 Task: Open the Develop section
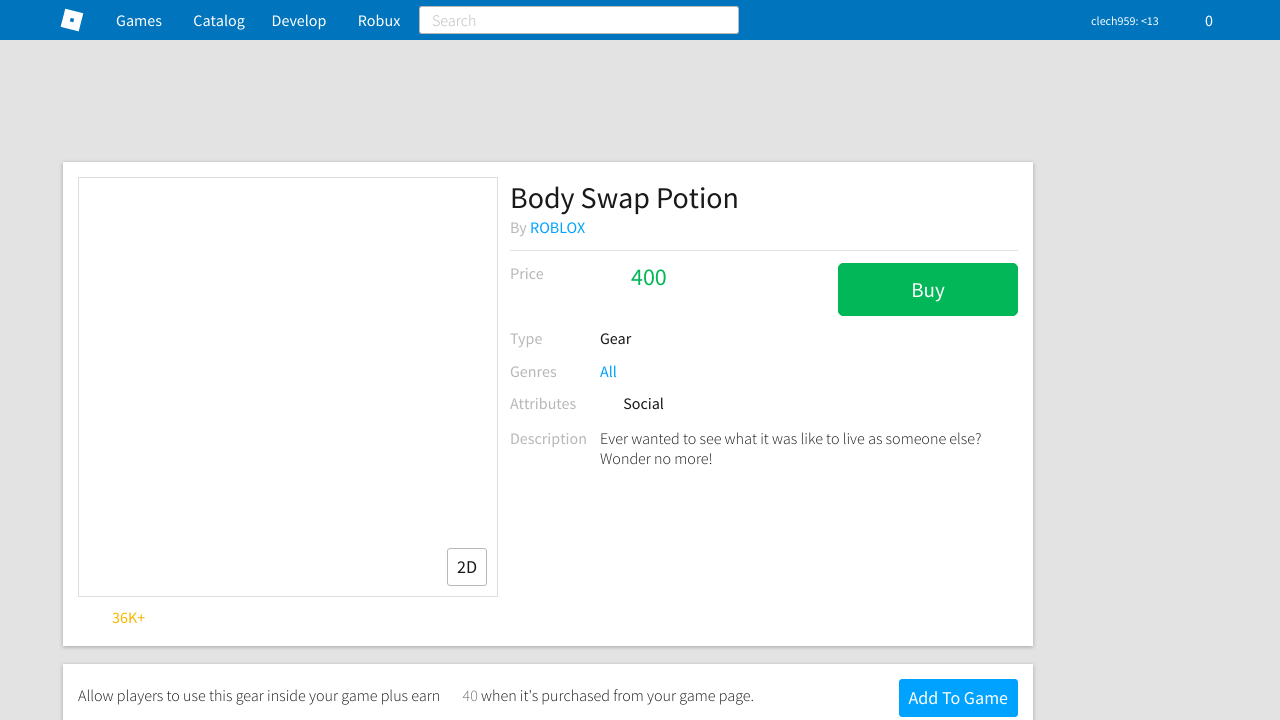tap(299, 20)
